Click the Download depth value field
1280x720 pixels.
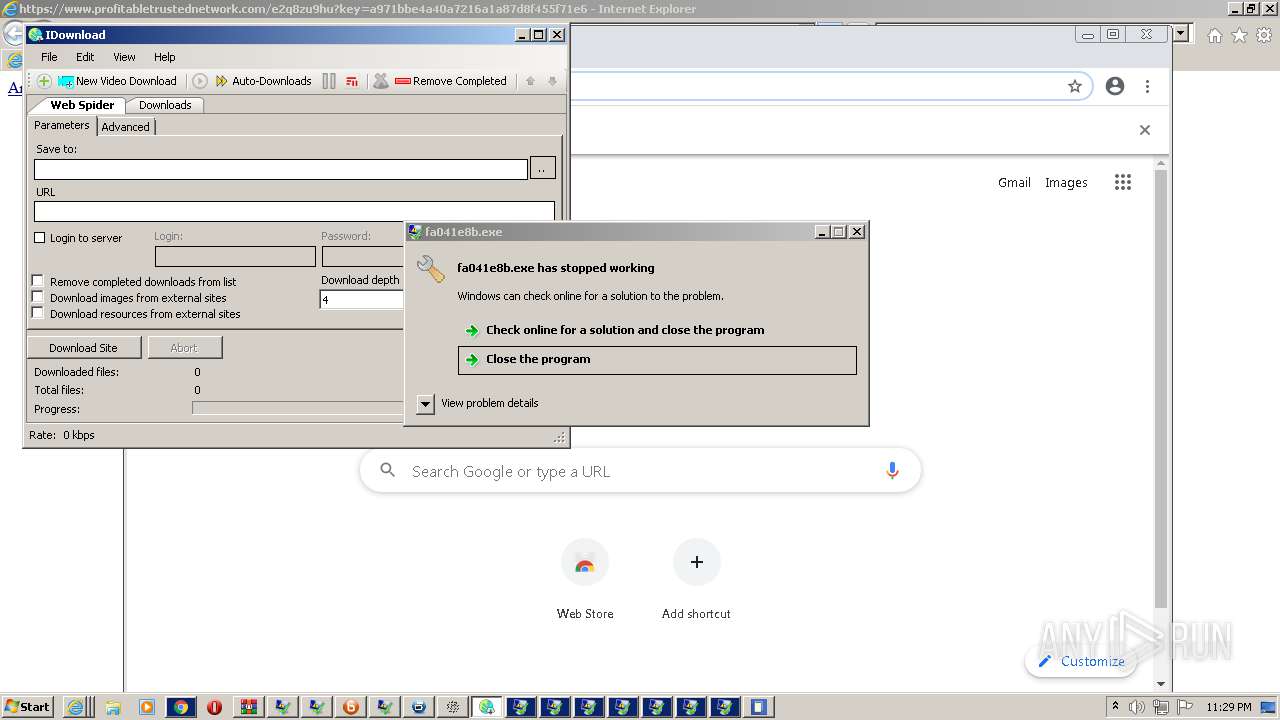(x=361, y=299)
